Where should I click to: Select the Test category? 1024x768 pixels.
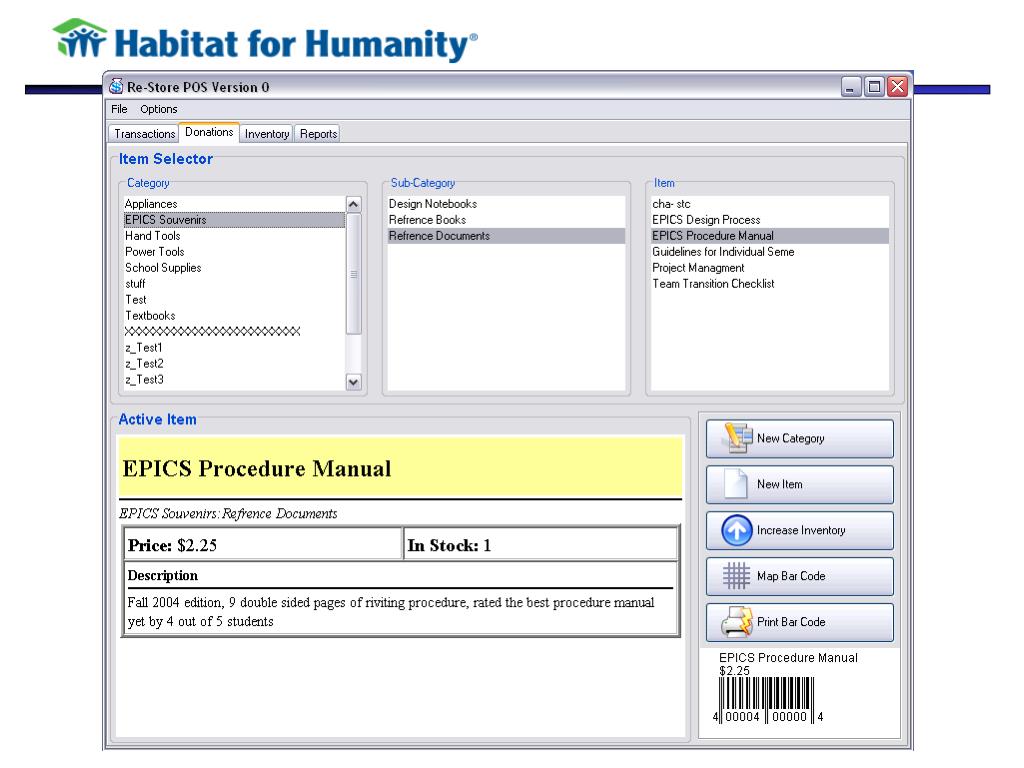234,300
